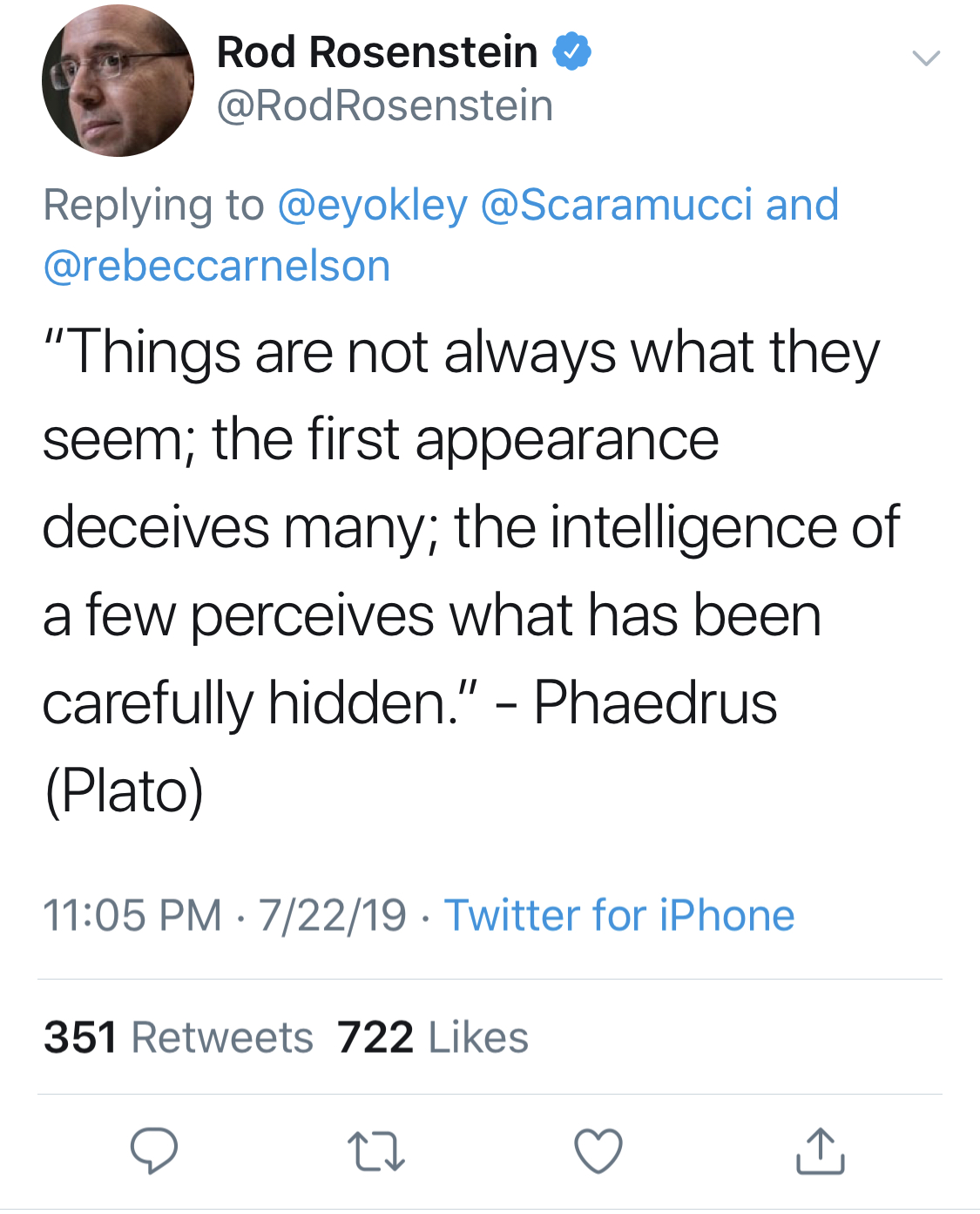View the 722 Likes list
Viewport: 980px width, 1214px height.
[433, 1037]
